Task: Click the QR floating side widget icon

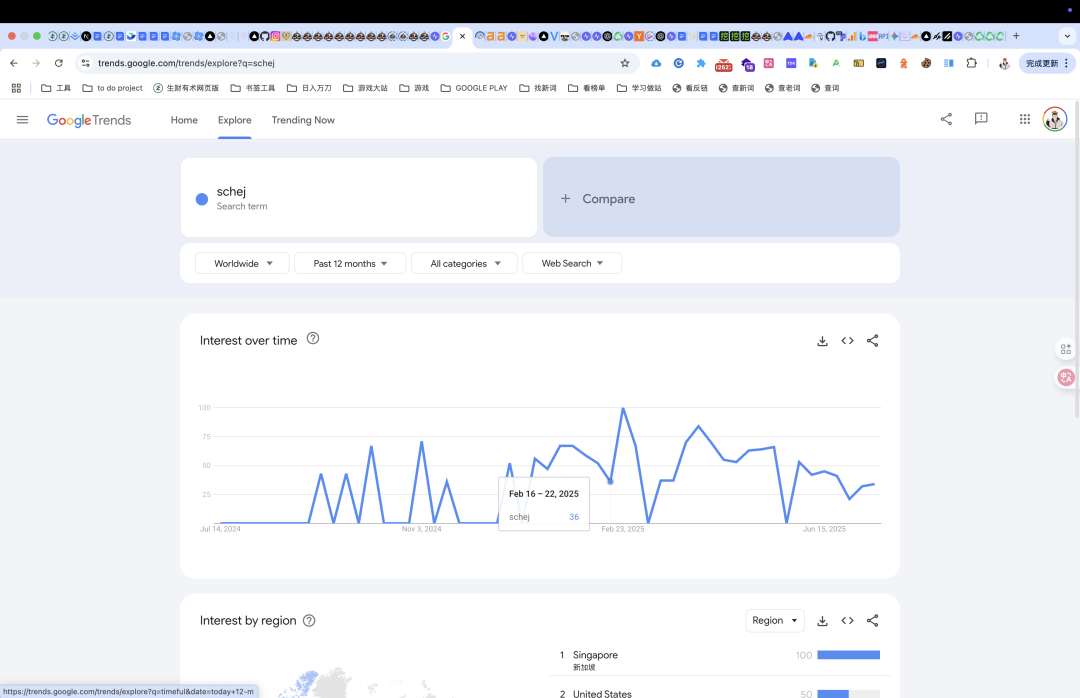Action: tap(1066, 349)
